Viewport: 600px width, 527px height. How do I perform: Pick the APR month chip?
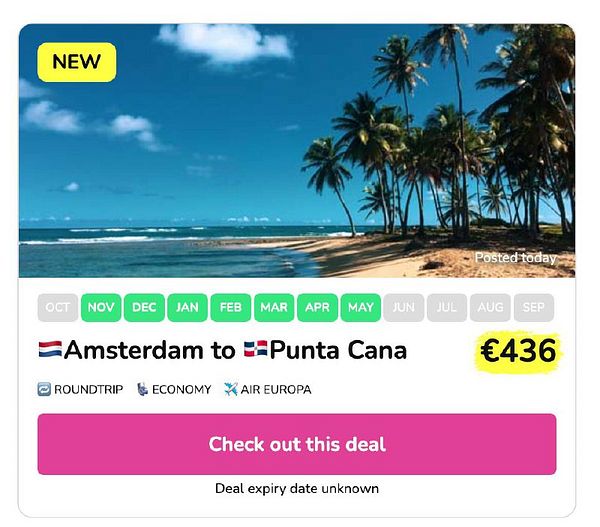click(x=318, y=307)
